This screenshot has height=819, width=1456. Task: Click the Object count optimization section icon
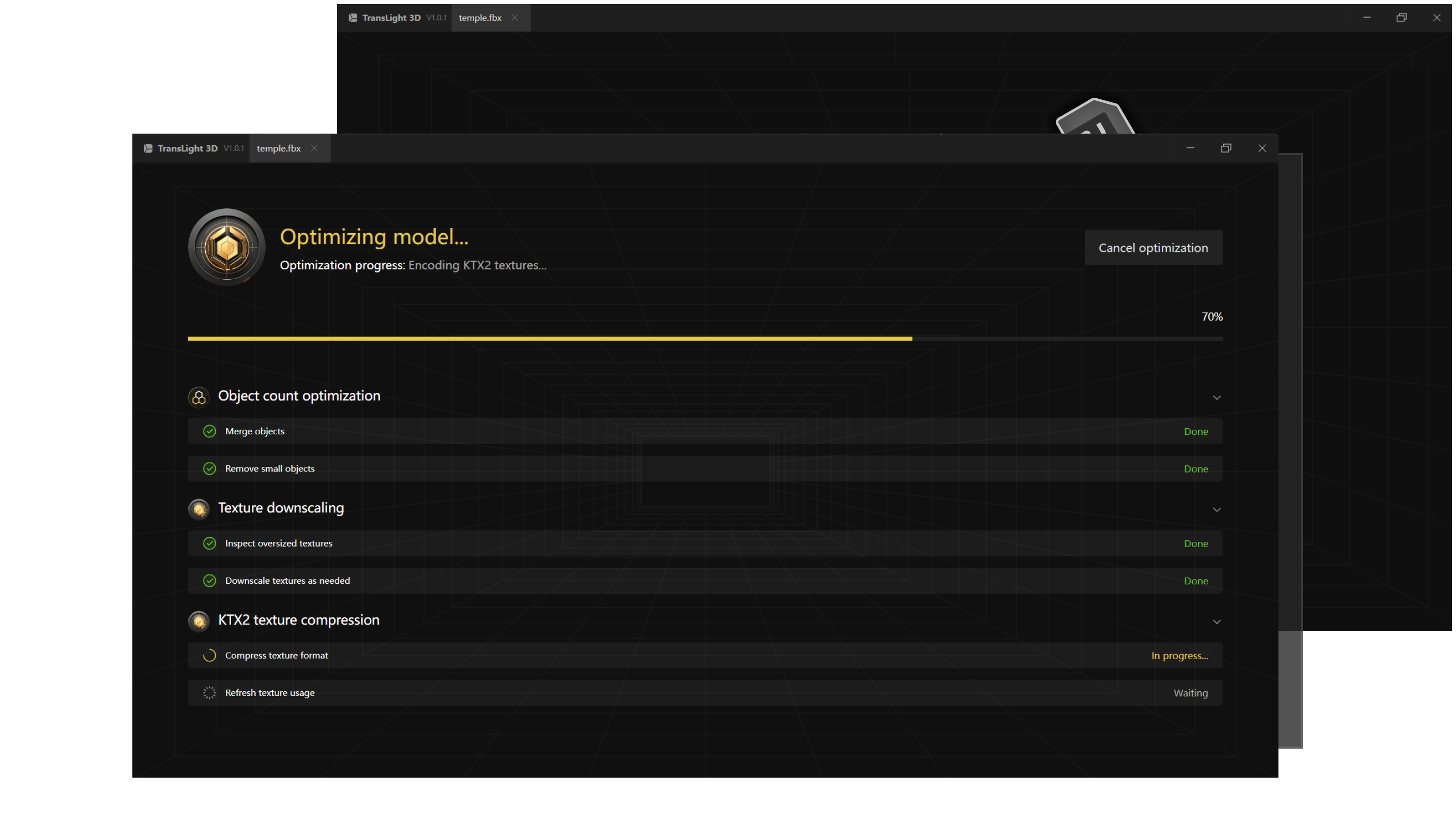[x=199, y=397]
